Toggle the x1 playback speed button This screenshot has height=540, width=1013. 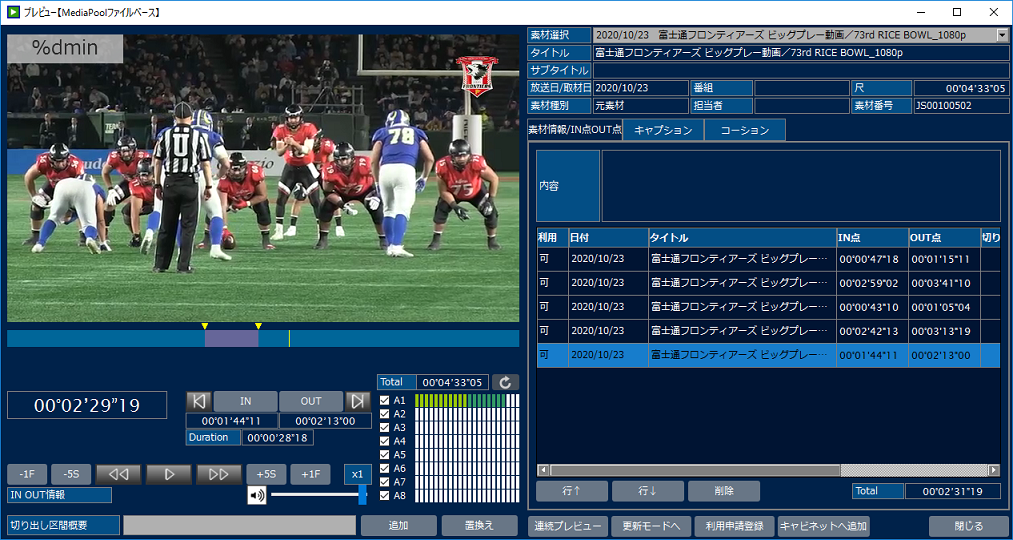tap(357, 474)
